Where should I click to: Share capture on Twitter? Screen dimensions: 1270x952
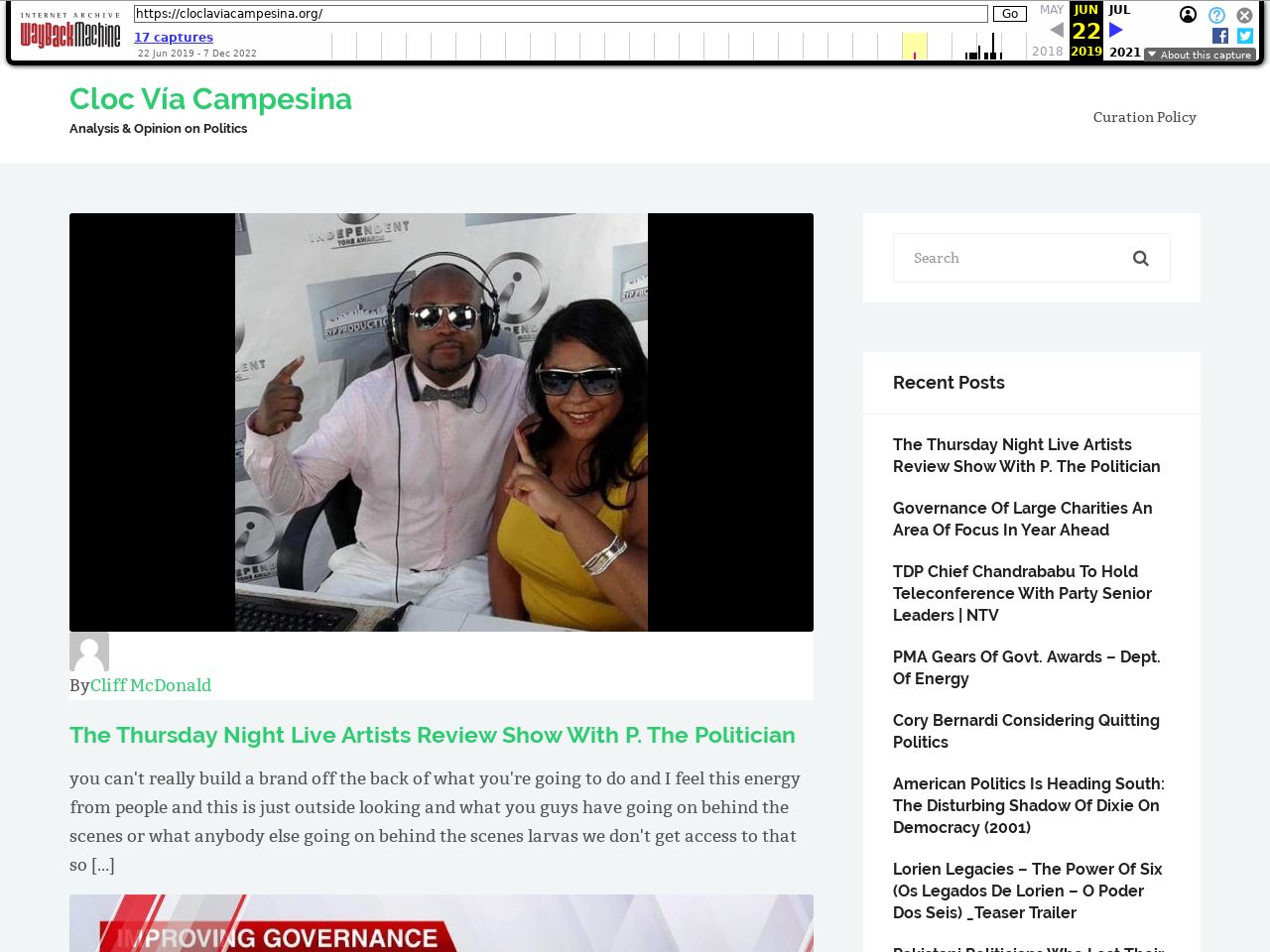tap(1245, 36)
